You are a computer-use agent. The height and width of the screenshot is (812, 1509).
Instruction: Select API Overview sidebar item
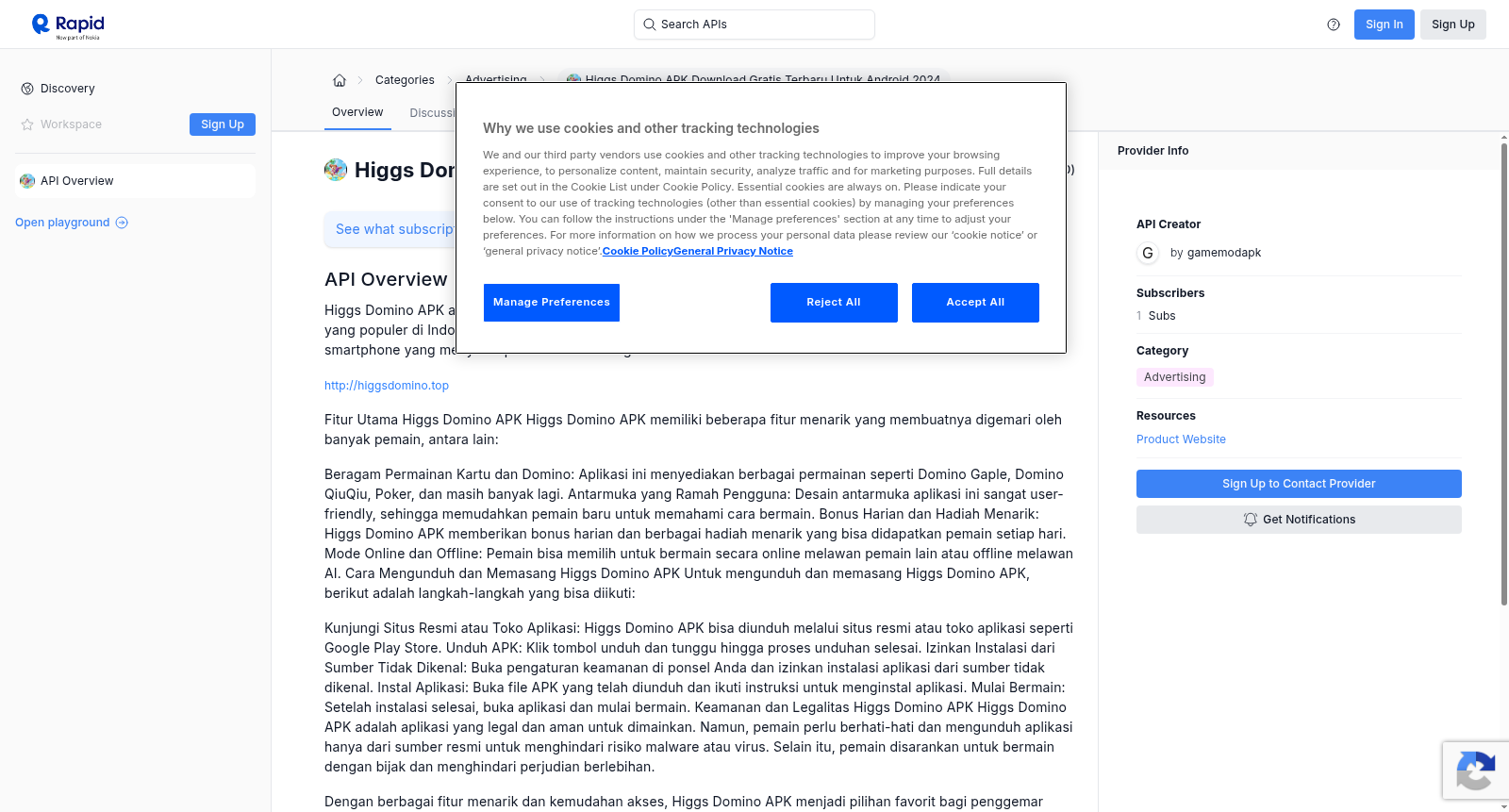point(136,181)
